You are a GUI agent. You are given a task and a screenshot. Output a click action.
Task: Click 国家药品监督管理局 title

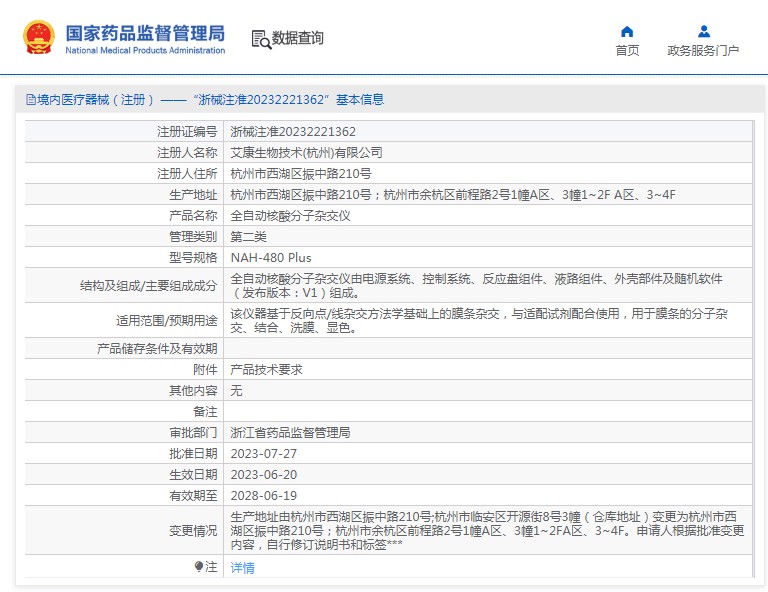tap(145, 33)
